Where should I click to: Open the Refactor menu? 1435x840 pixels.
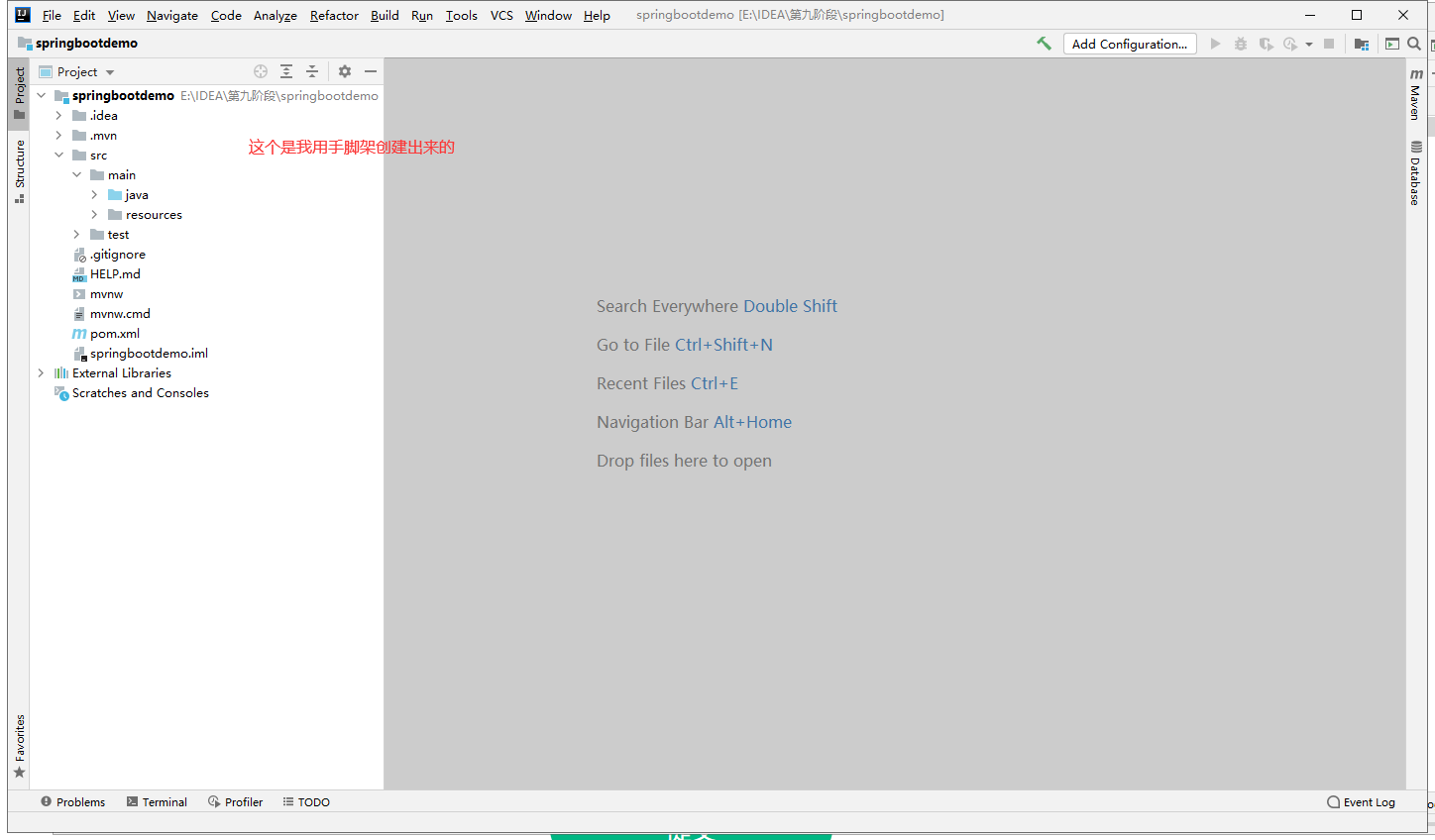pos(334,15)
